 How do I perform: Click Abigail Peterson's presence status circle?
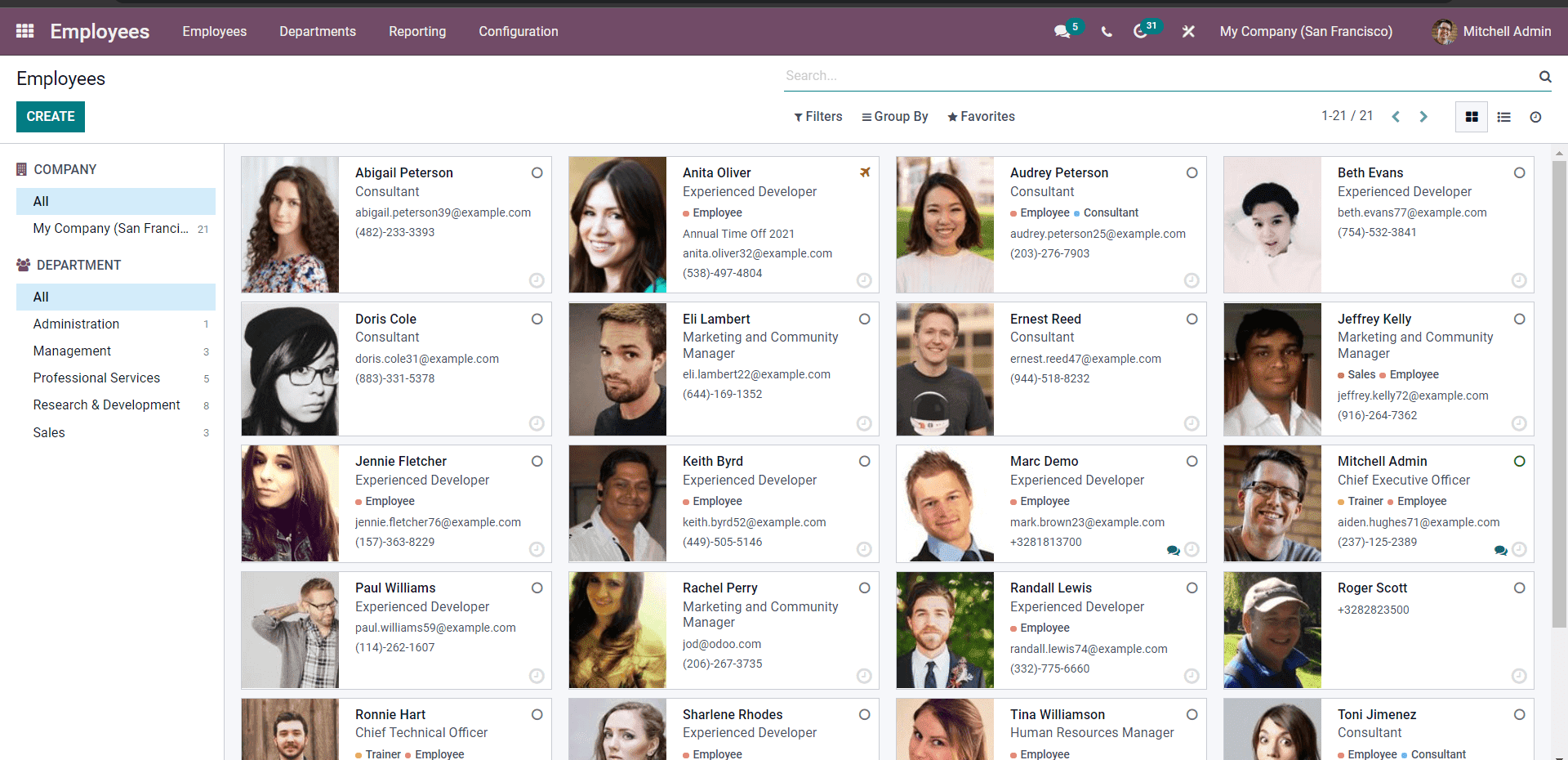pyautogui.click(x=537, y=172)
